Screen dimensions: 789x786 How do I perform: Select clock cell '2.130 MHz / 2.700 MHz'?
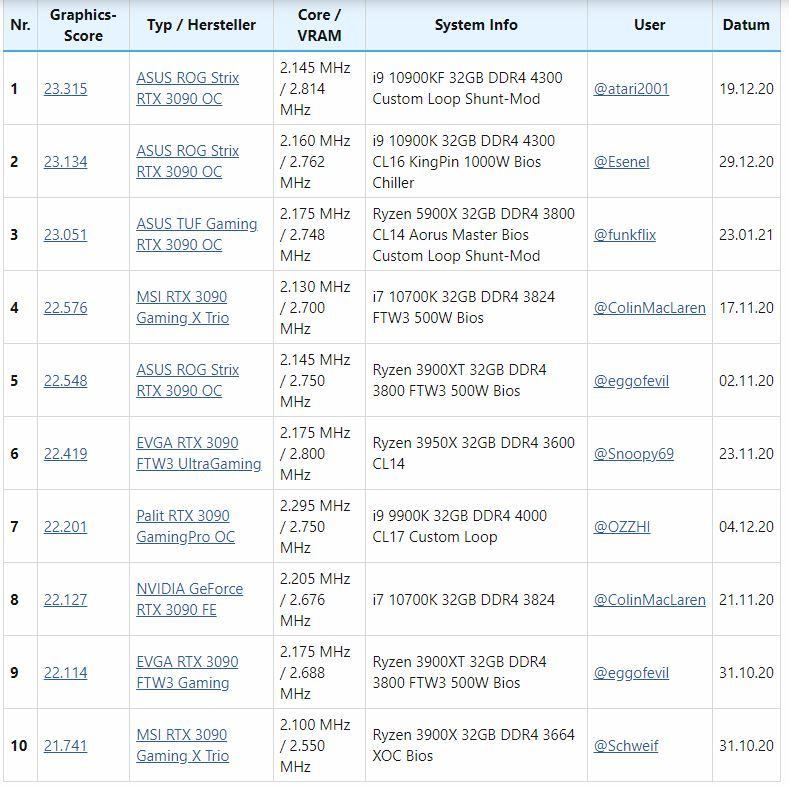click(x=319, y=307)
